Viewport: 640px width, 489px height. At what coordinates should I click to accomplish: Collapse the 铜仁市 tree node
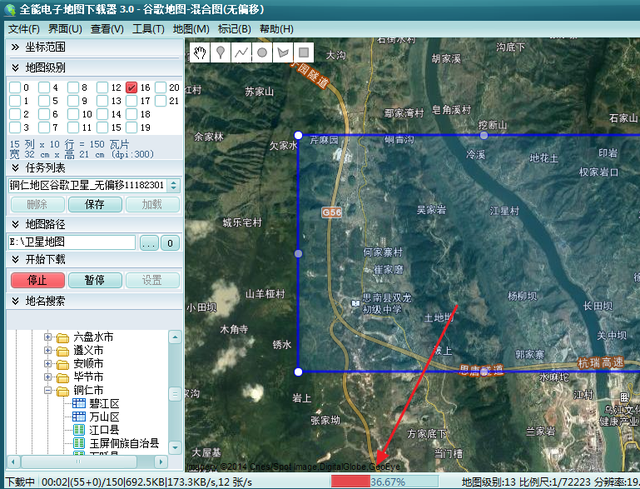48,390
